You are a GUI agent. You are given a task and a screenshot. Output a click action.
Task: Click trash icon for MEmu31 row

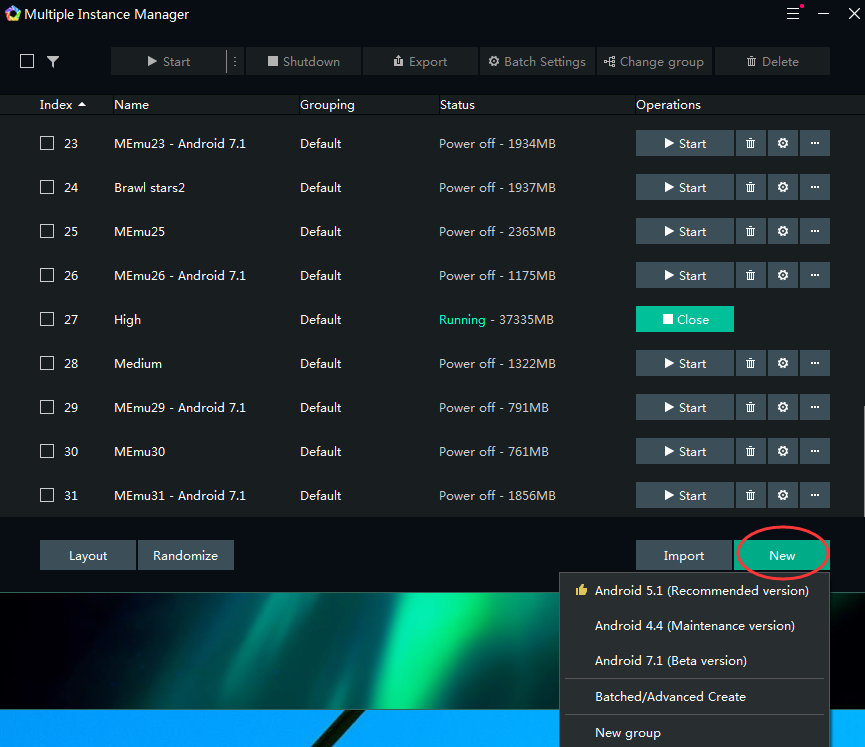750,496
